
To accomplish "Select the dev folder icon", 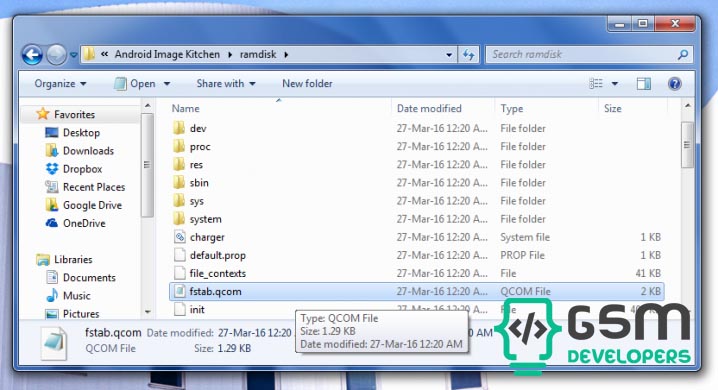I will tap(179, 128).
